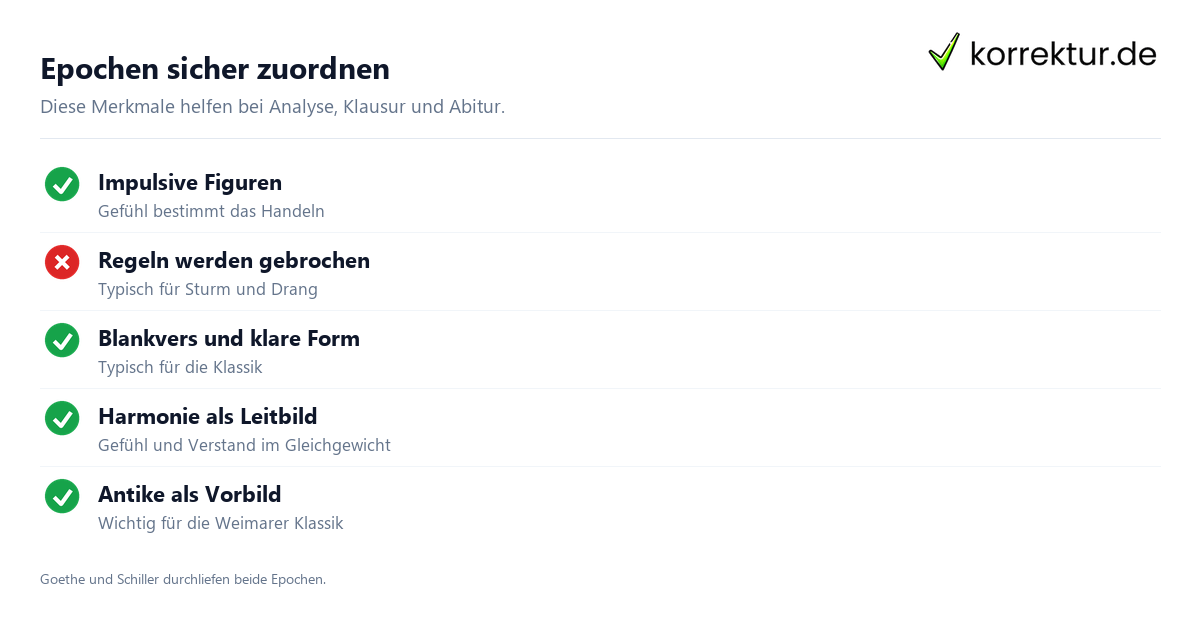This screenshot has height=630, width=1200.
Task: Click the text Gefühl bestimmt das Handeln
Action: 211,212
